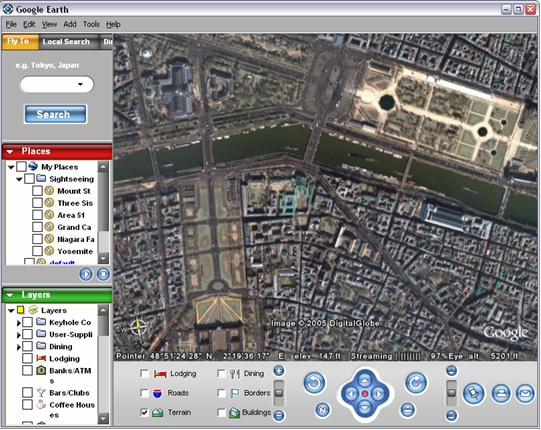
Task: Switch to the Fly To tab
Action: tap(20, 42)
